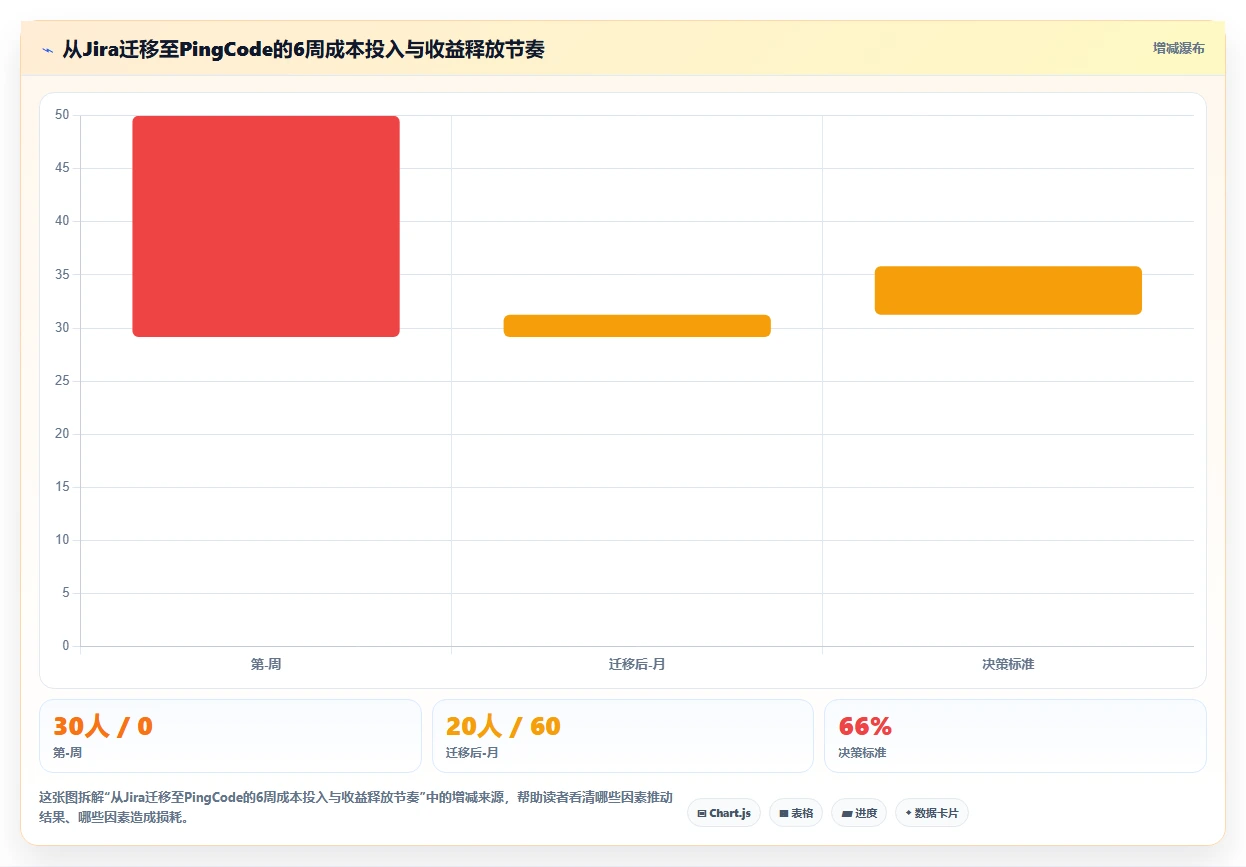The width and height of the screenshot is (1246, 867).
Task: Click the chart title 从Jira迁移至PingCode
Action: [303, 50]
